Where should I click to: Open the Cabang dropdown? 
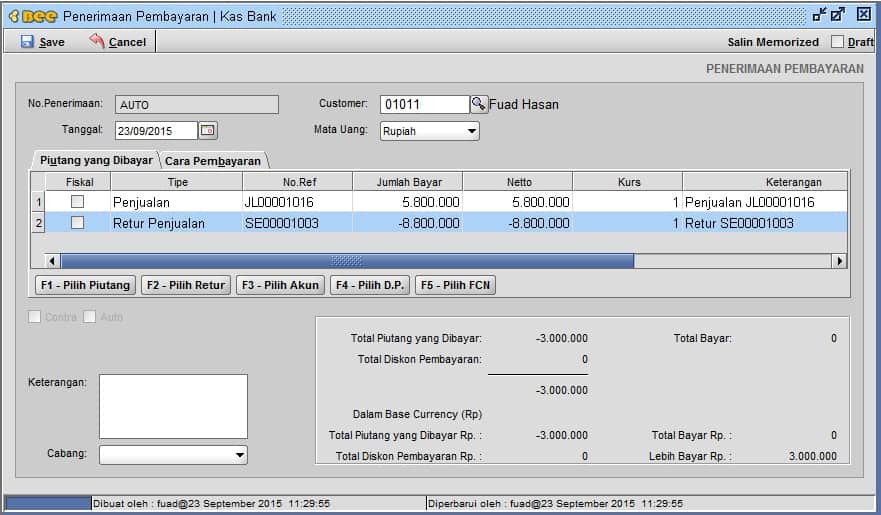tap(173, 455)
